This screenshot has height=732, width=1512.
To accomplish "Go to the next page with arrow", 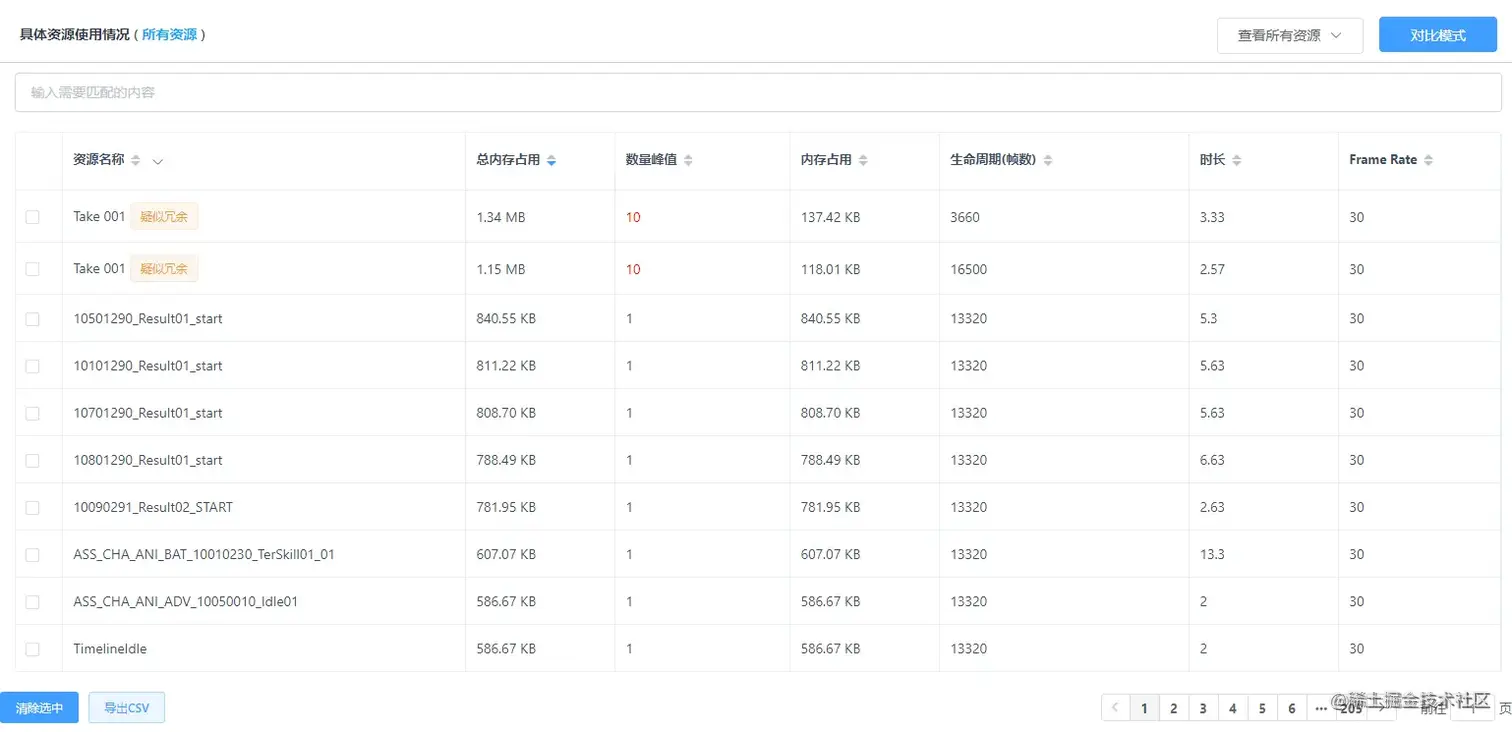I will pyautogui.click(x=1381, y=707).
